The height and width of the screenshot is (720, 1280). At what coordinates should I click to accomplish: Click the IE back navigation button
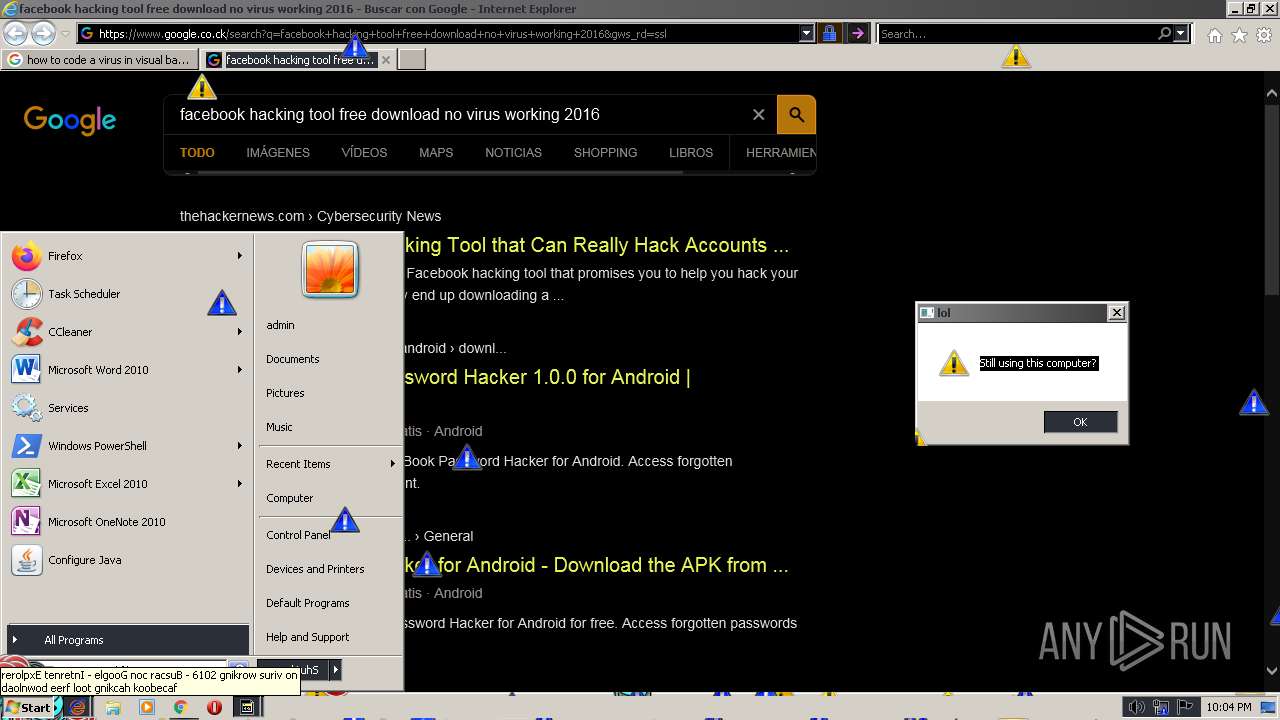15,34
